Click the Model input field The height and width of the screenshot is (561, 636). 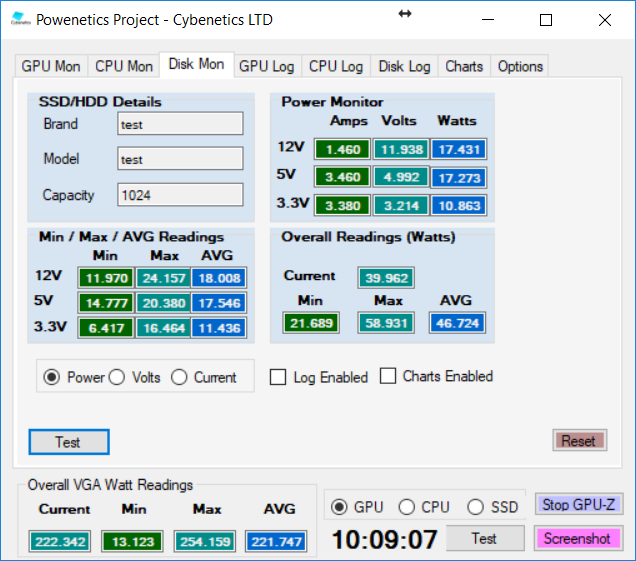pos(180,159)
